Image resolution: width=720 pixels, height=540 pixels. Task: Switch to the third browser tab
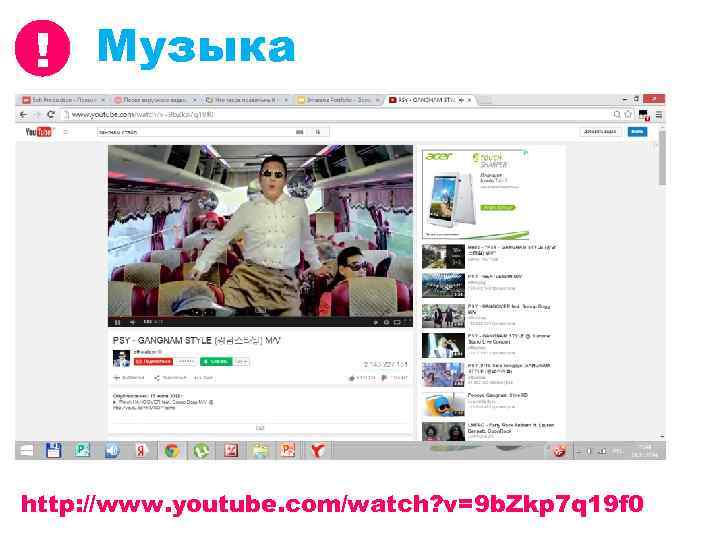(x=245, y=100)
